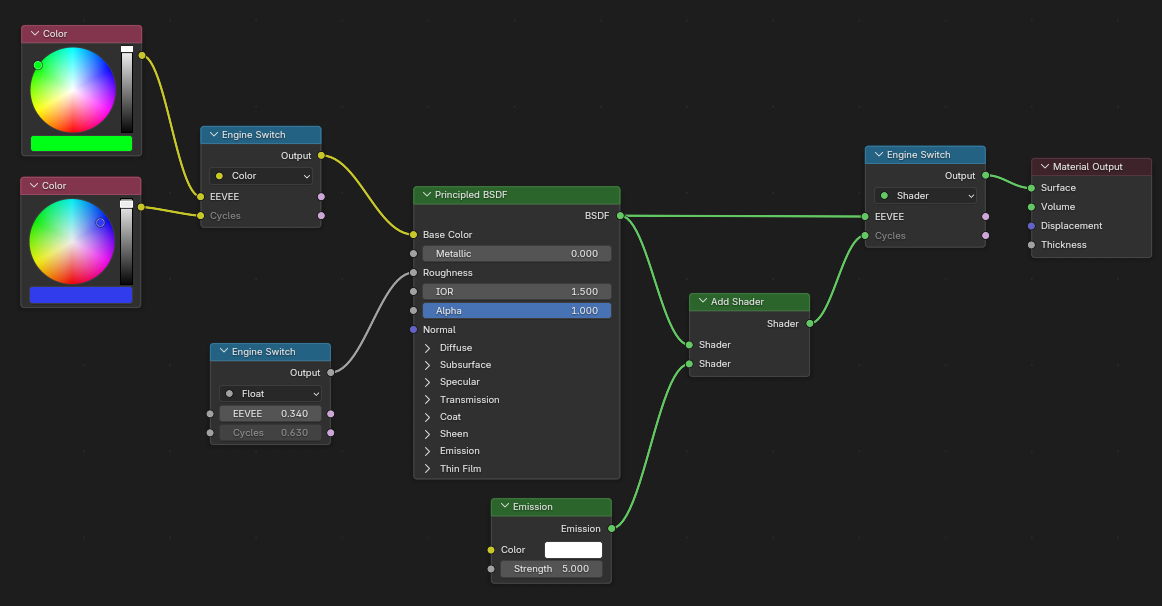Click the color wheel above the green swatch
Screen dimensions: 1162x606
[x=73, y=90]
